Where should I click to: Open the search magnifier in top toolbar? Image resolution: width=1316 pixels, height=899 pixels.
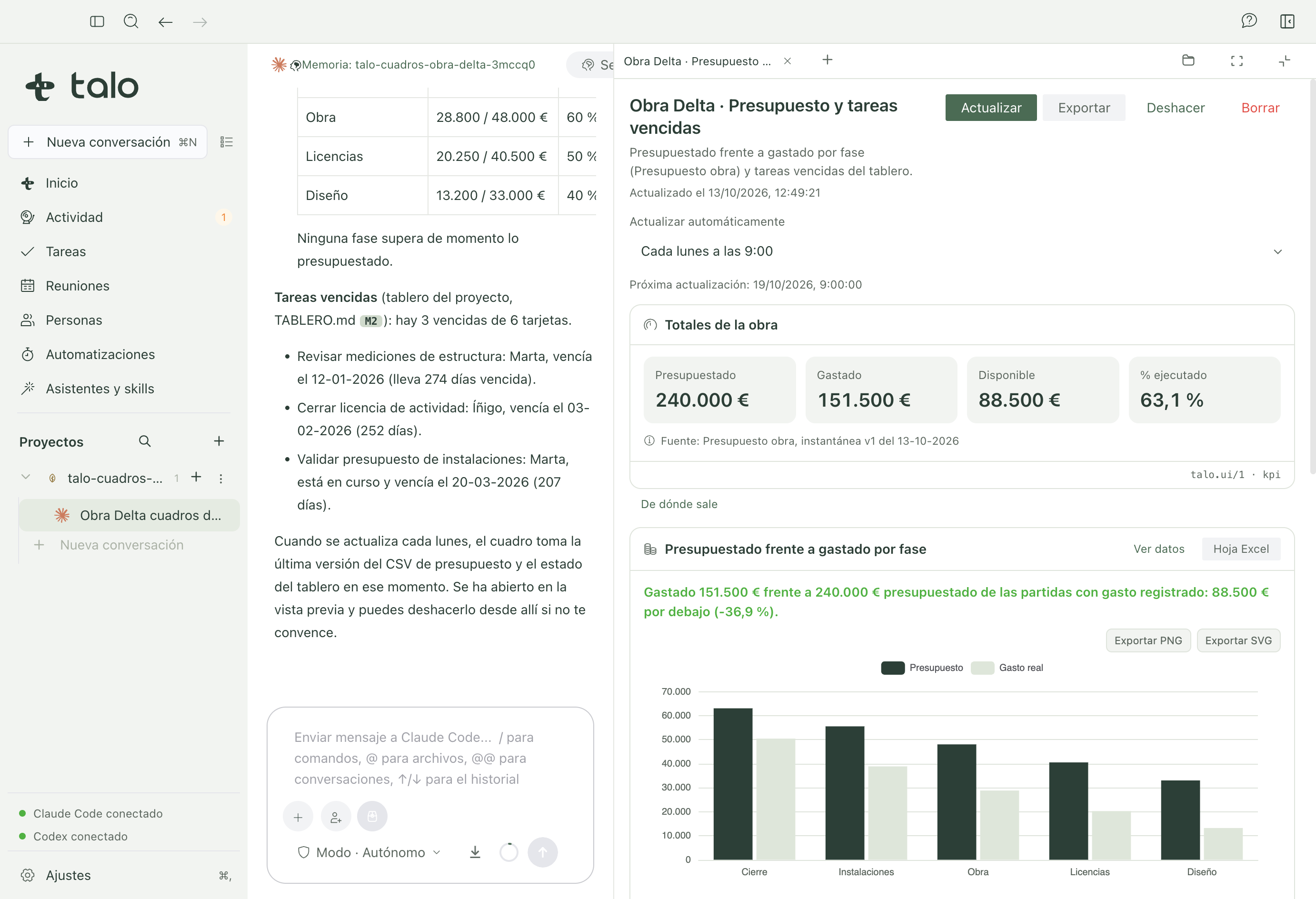click(131, 21)
